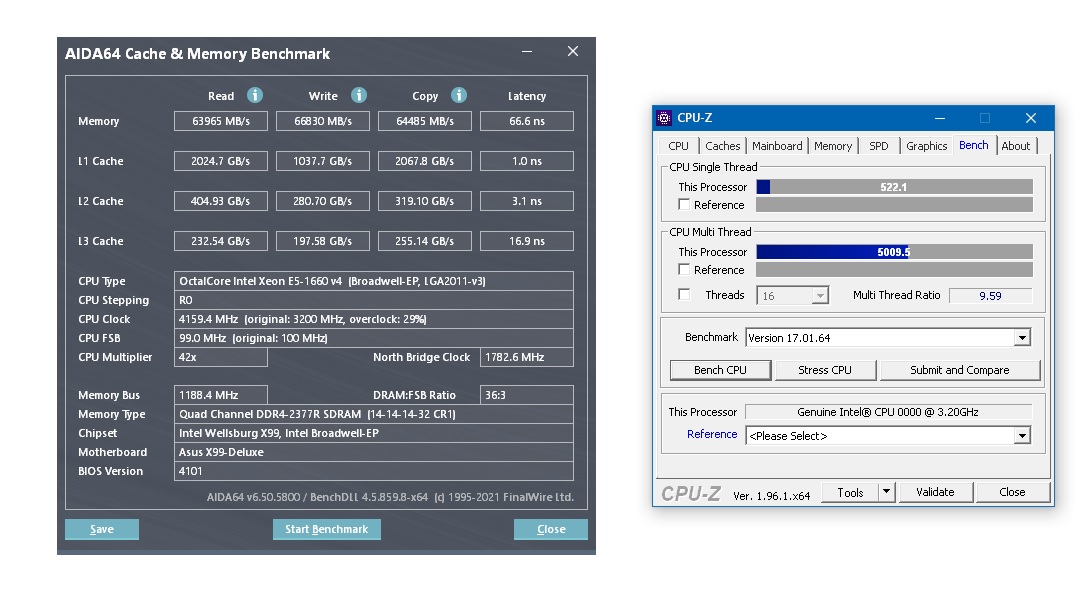Click Submit and Compare button

959,370
